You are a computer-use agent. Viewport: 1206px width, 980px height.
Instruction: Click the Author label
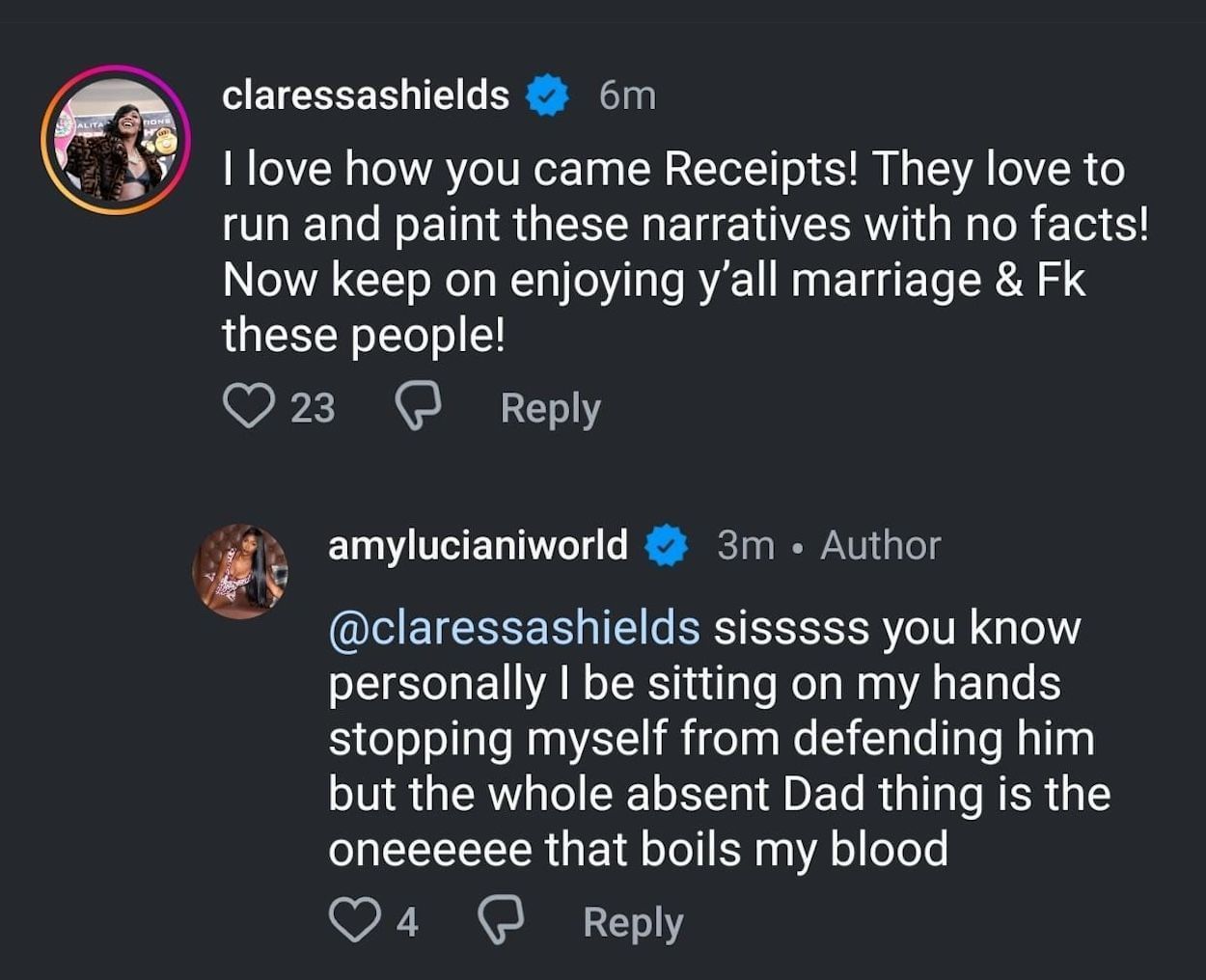880,546
